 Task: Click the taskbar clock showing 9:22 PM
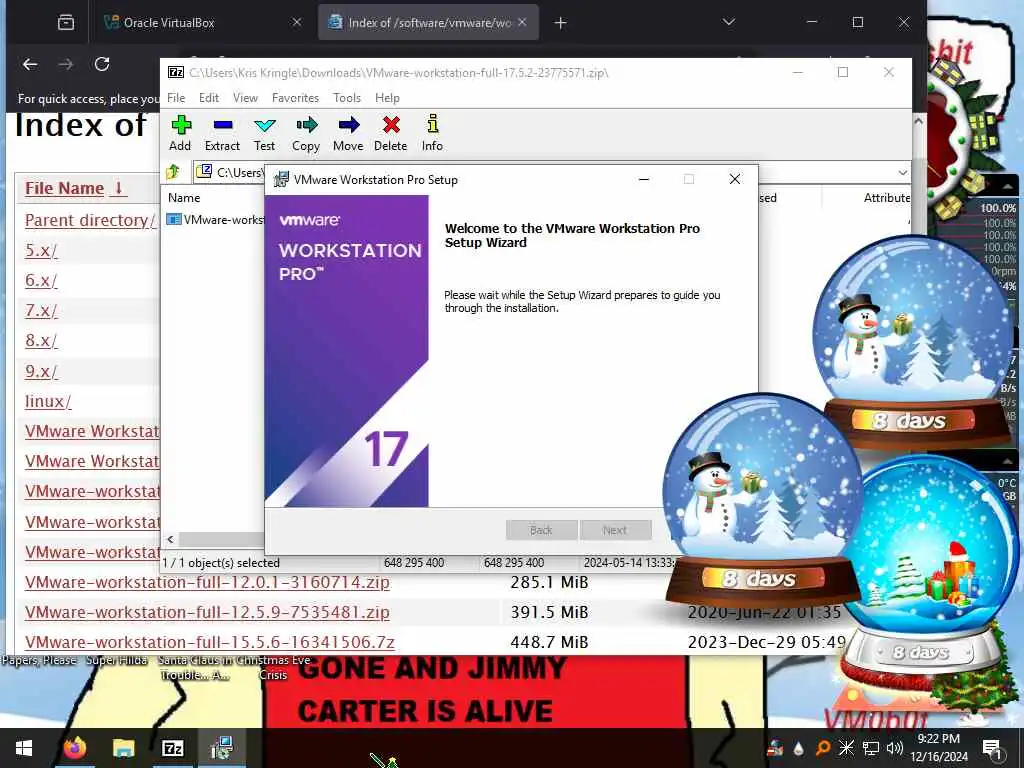click(938, 748)
